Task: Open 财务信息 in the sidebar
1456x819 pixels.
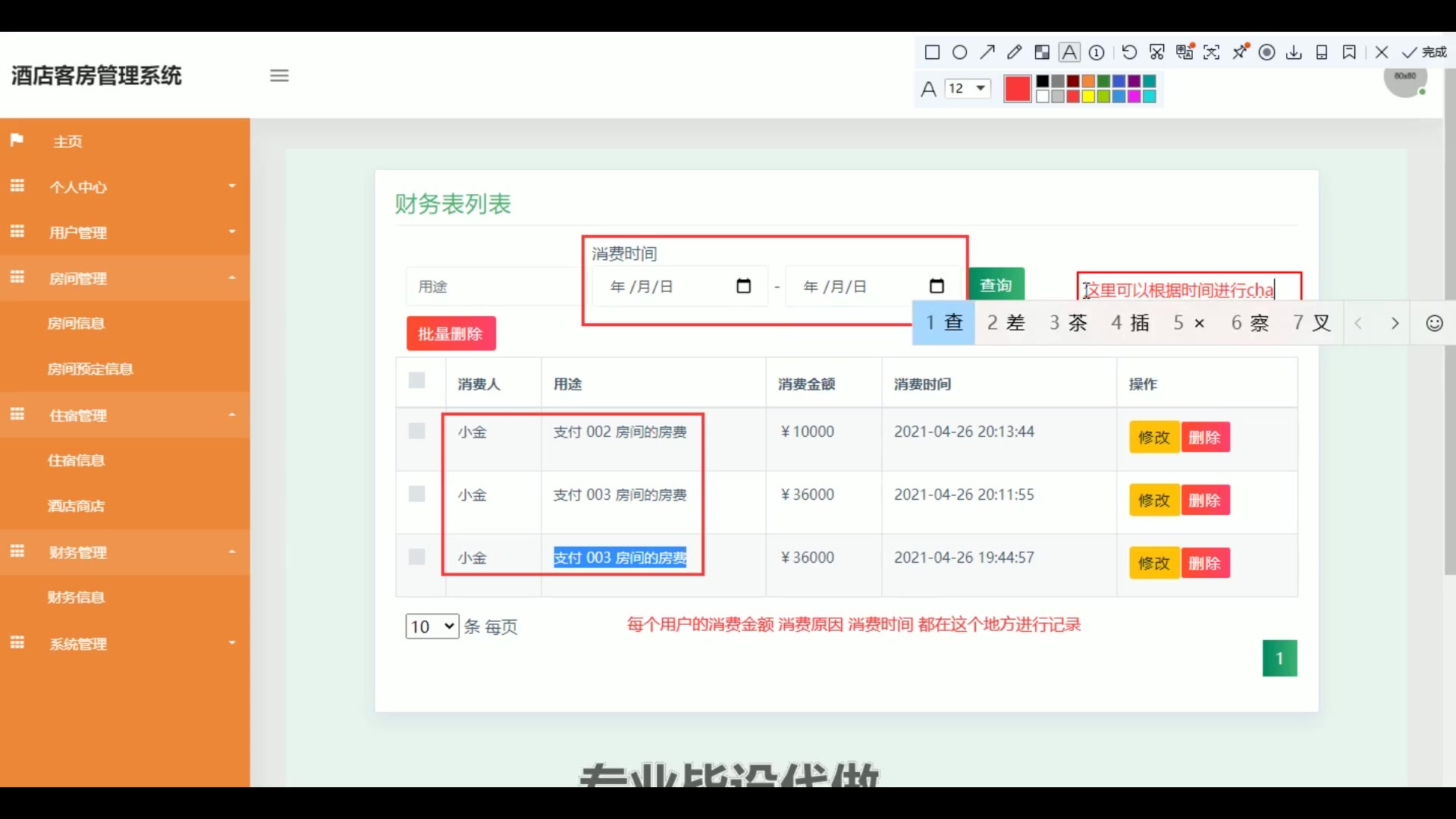Action: tap(76, 598)
